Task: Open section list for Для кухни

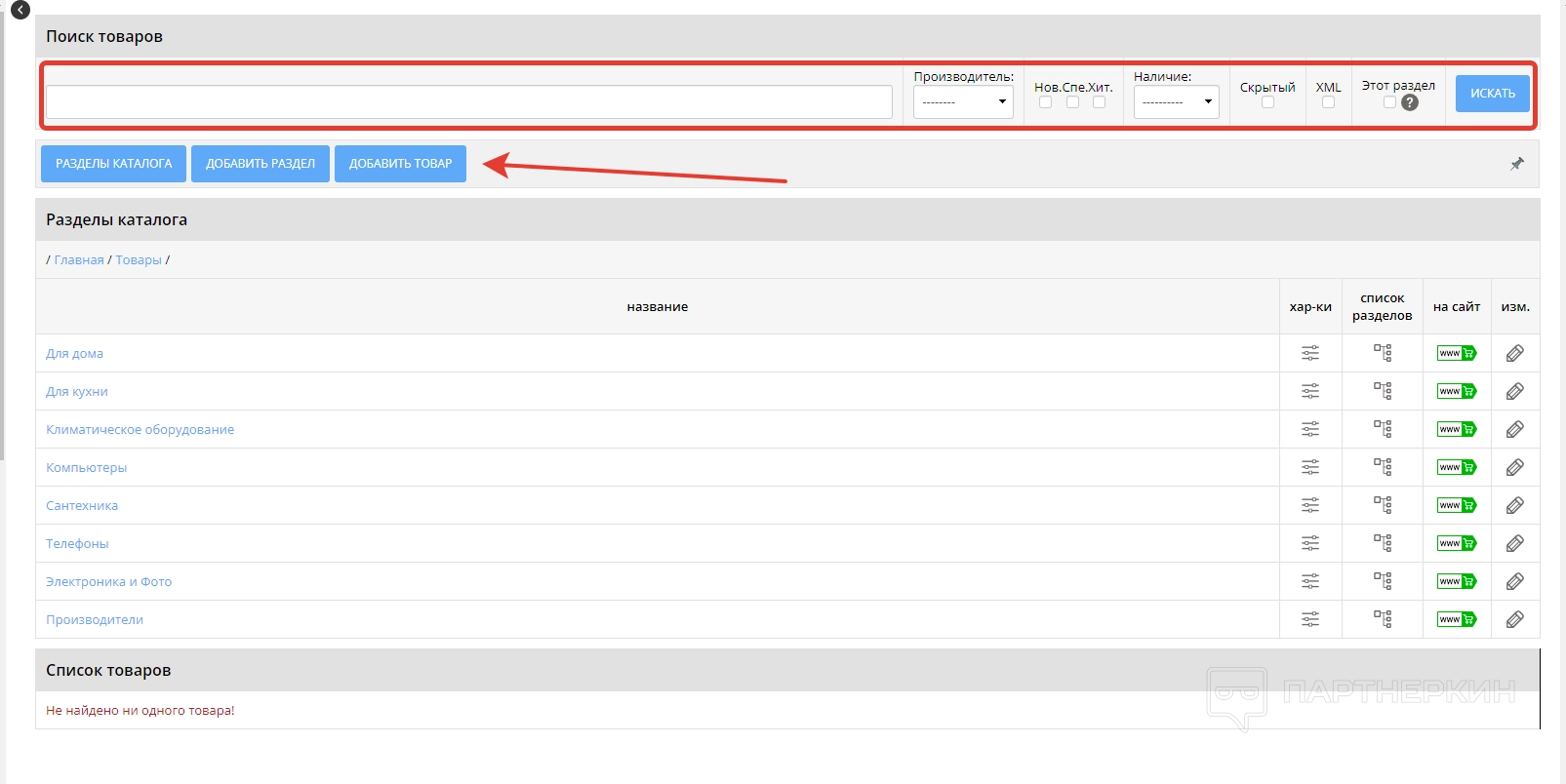Action: tap(1382, 391)
